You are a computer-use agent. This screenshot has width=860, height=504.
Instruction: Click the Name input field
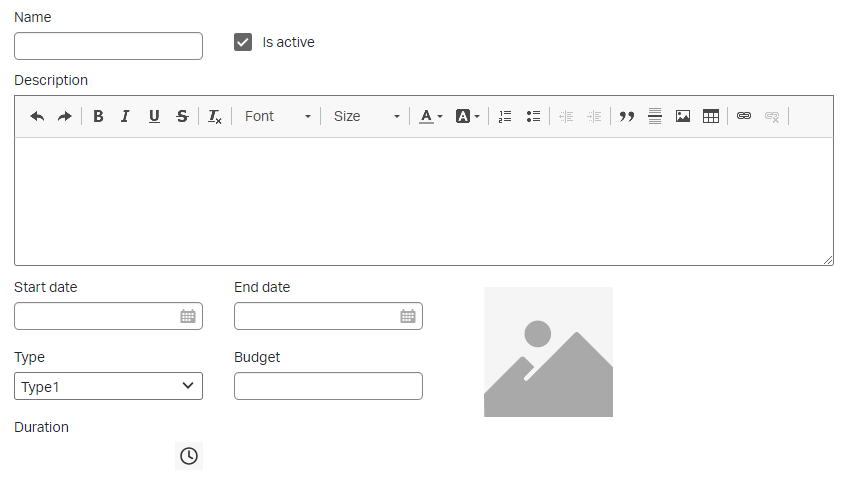(108, 46)
